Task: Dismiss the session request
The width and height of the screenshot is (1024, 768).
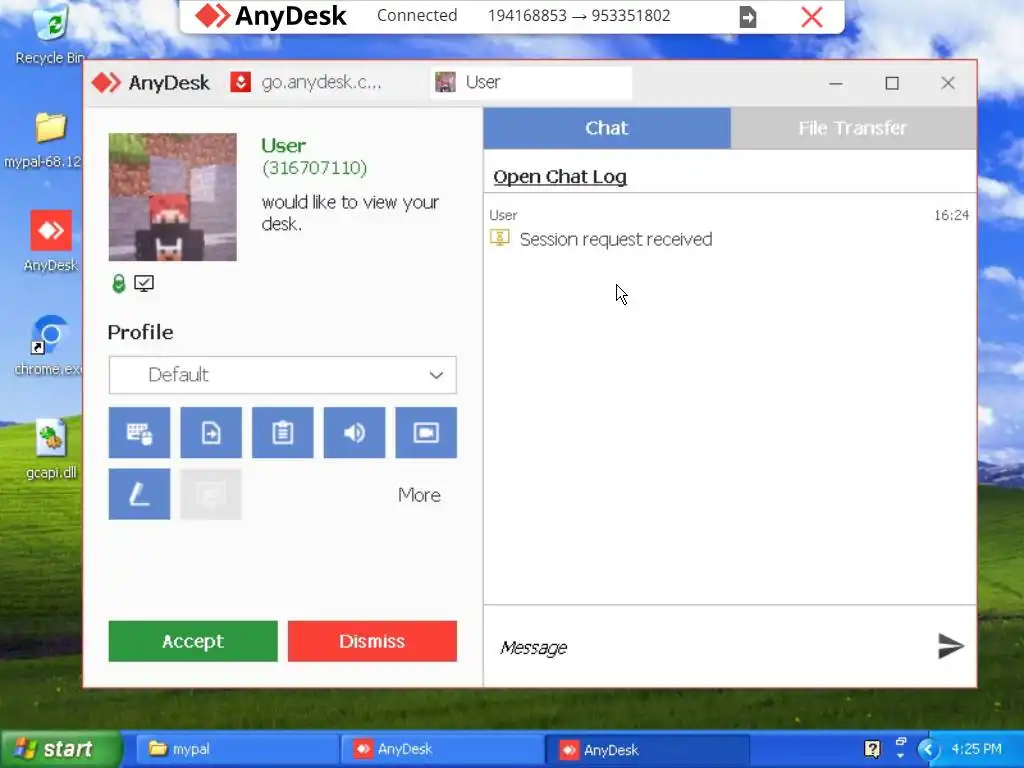Action: 372,641
